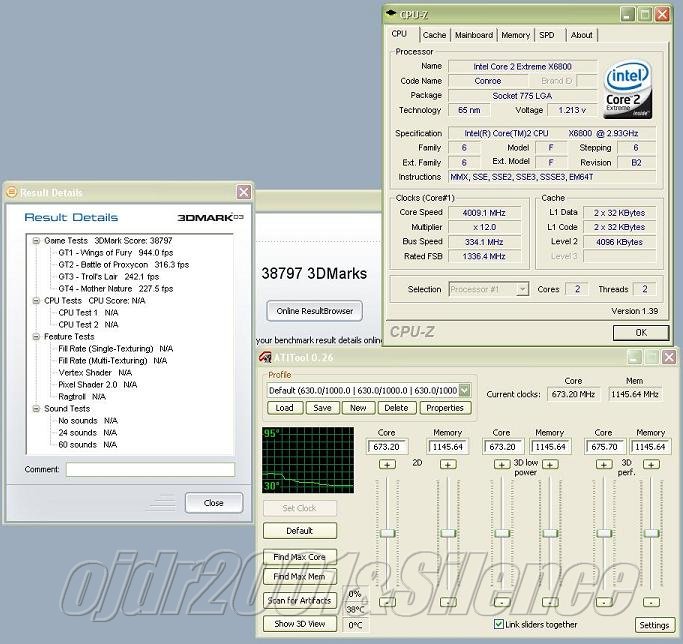Close the Result Details window
The width and height of the screenshot is (683, 644).
point(243,192)
